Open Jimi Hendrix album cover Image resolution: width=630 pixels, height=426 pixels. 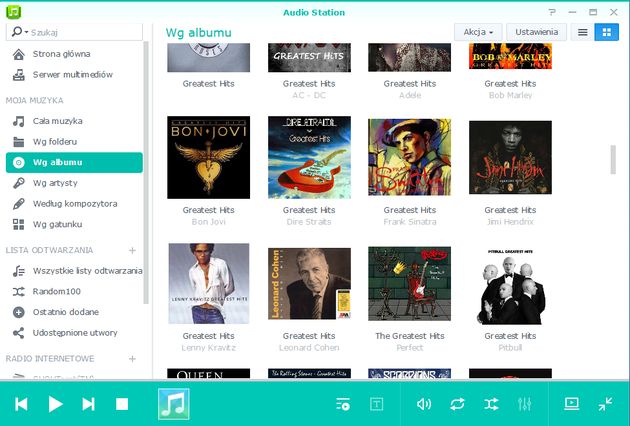pyautogui.click(x=510, y=157)
